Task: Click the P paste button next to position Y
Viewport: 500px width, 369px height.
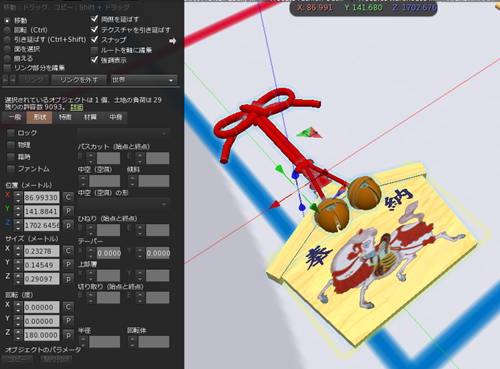Action: pos(68,211)
